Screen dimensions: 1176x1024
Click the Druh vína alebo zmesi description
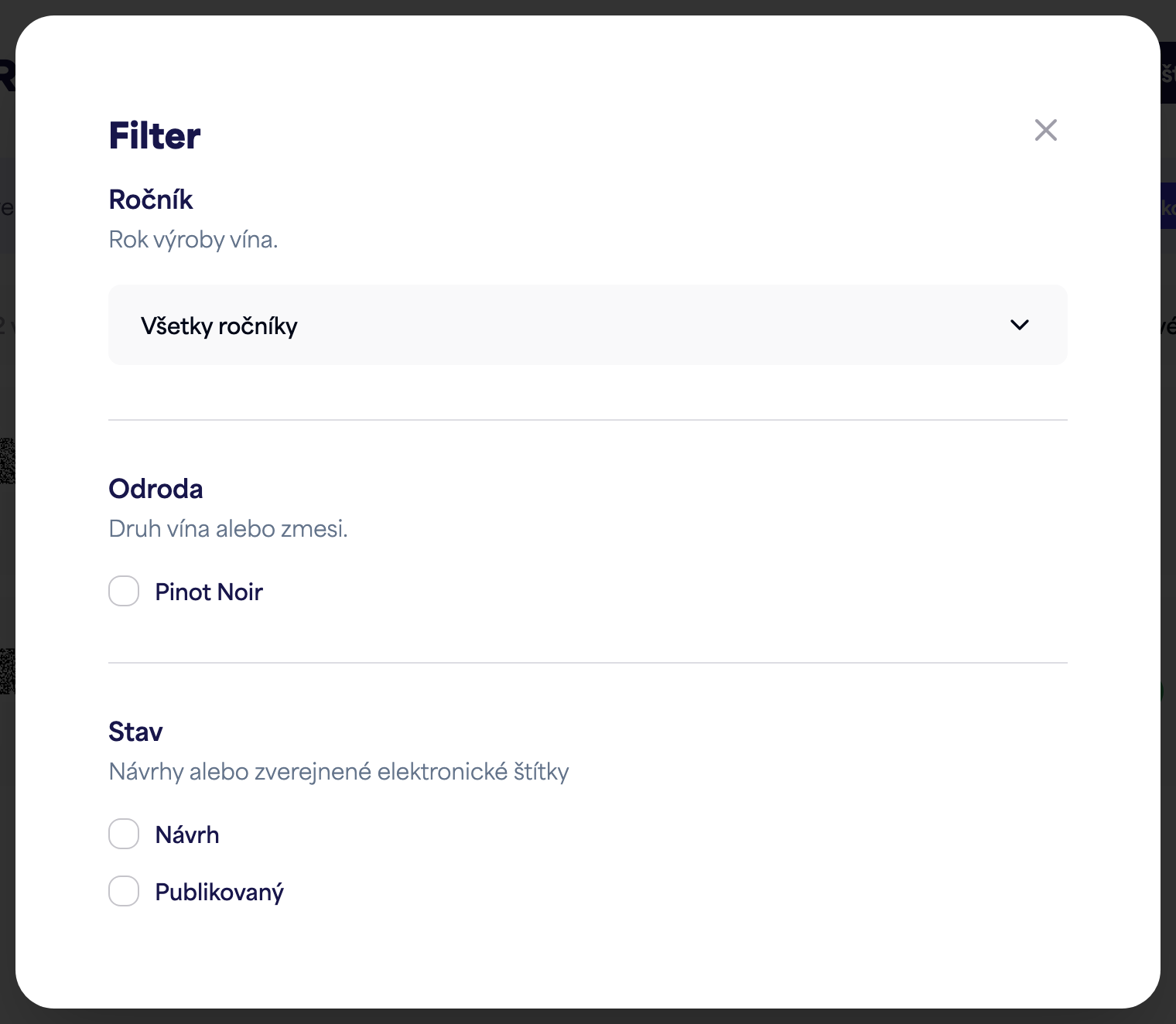point(228,529)
